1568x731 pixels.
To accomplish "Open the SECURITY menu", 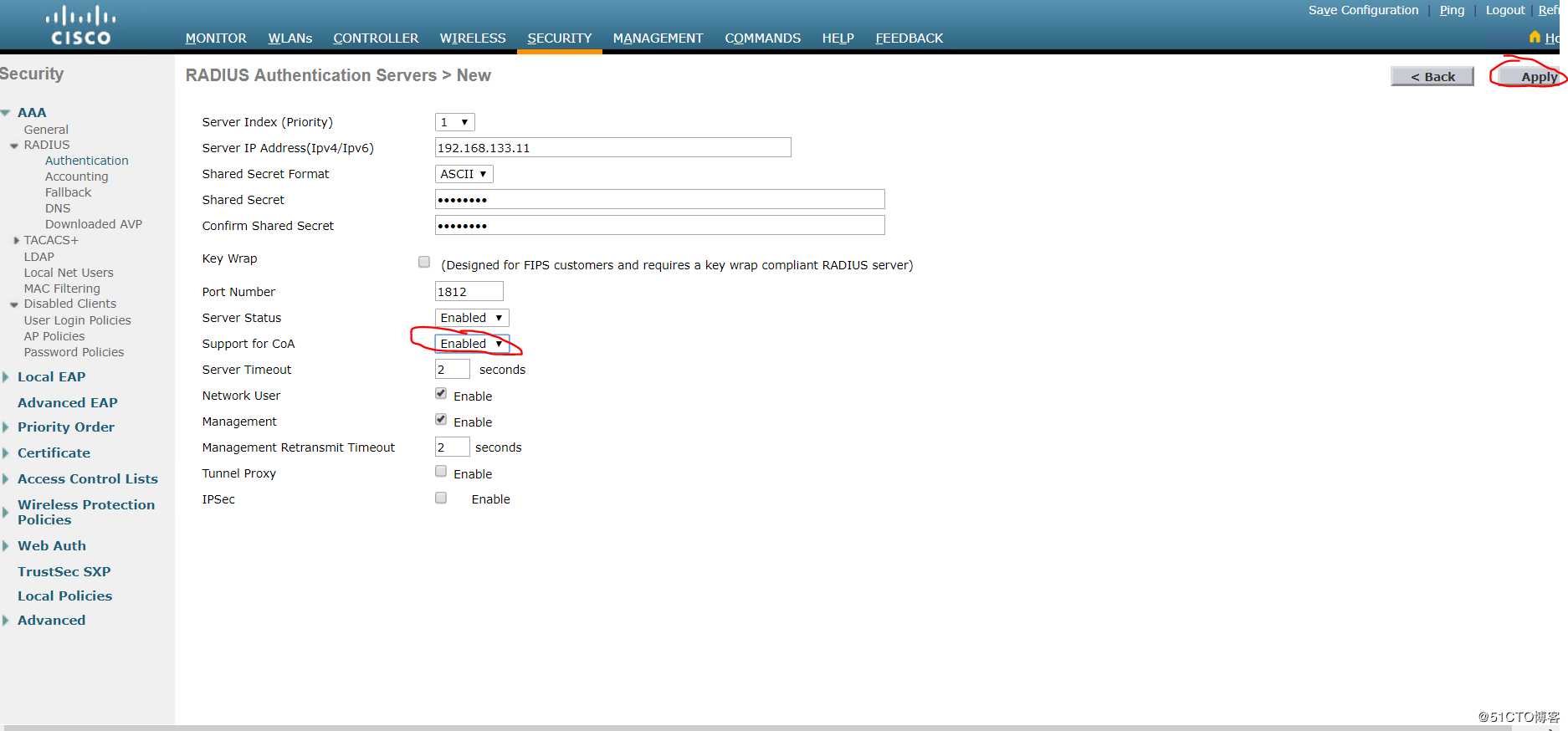I will [x=560, y=38].
